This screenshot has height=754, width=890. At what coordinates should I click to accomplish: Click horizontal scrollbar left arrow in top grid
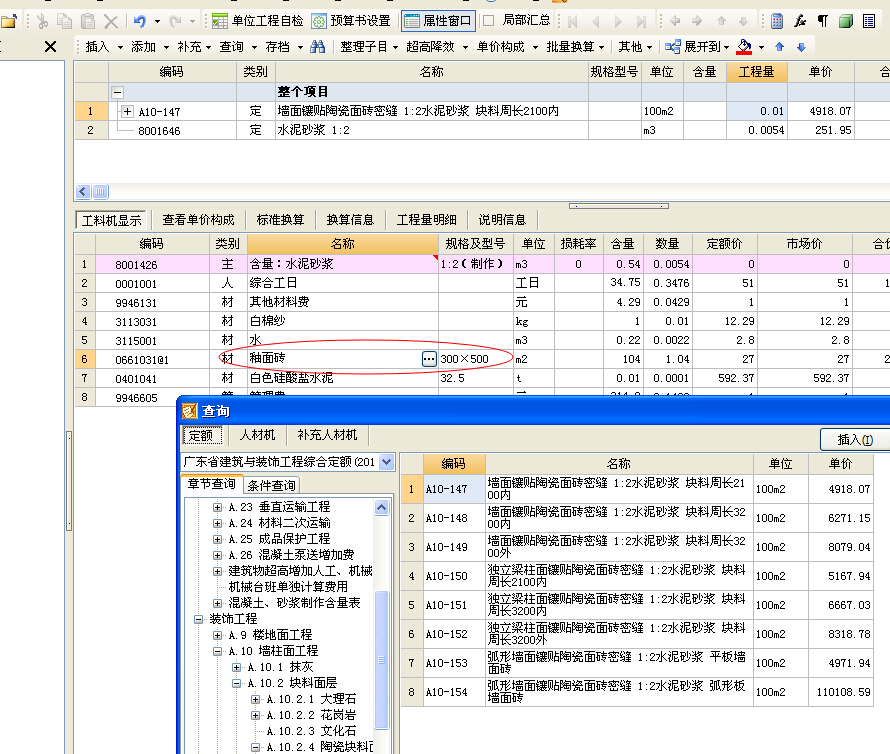(x=83, y=191)
